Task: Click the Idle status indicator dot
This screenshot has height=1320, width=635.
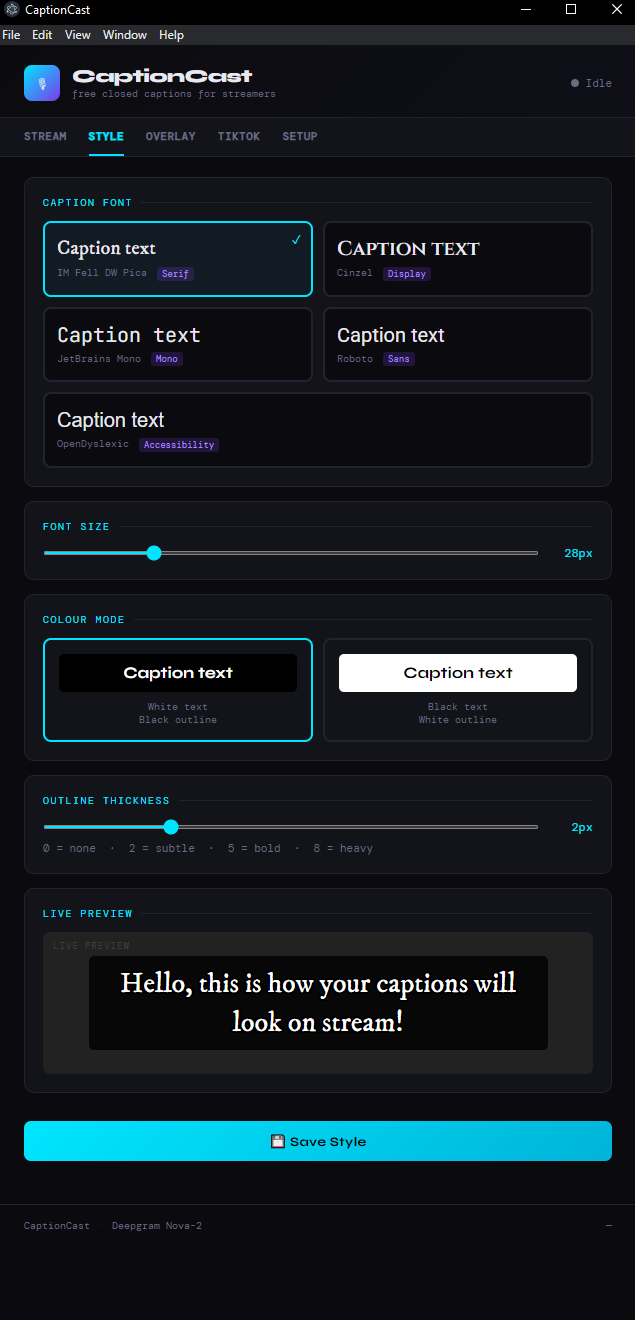Action: click(x=575, y=83)
